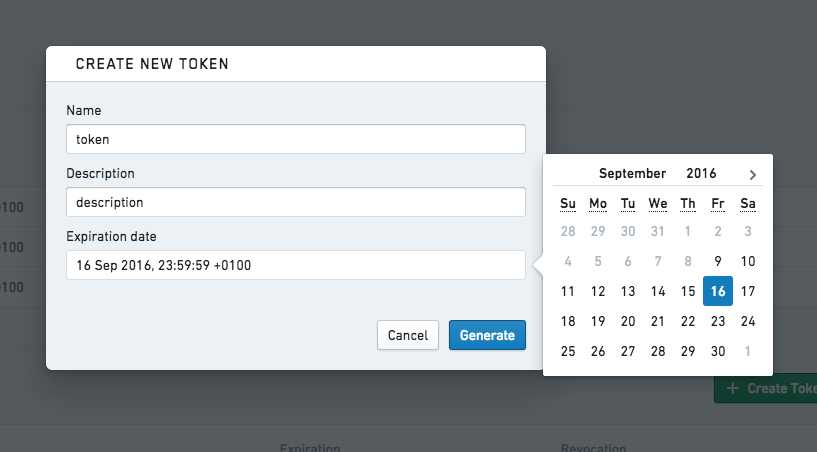Select the month label September
Viewport: 817px width, 452px height.
633,174
